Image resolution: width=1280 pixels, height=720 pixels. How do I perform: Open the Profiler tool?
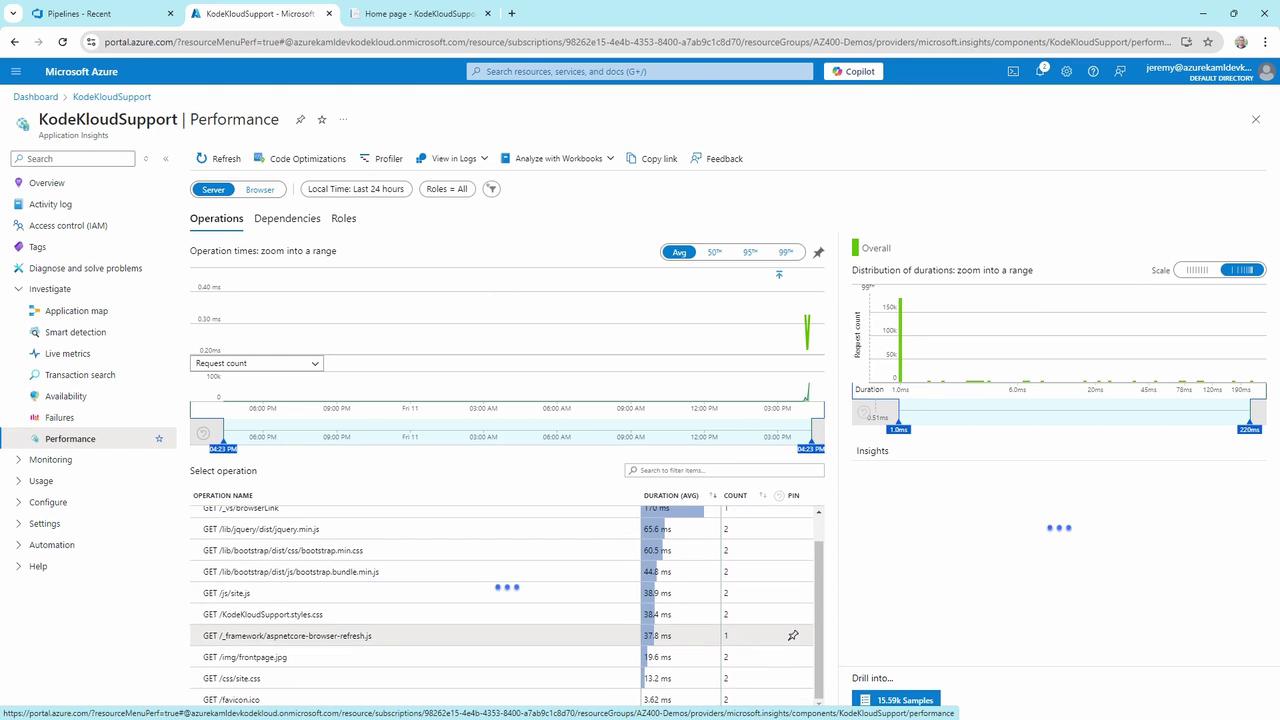point(381,159)
